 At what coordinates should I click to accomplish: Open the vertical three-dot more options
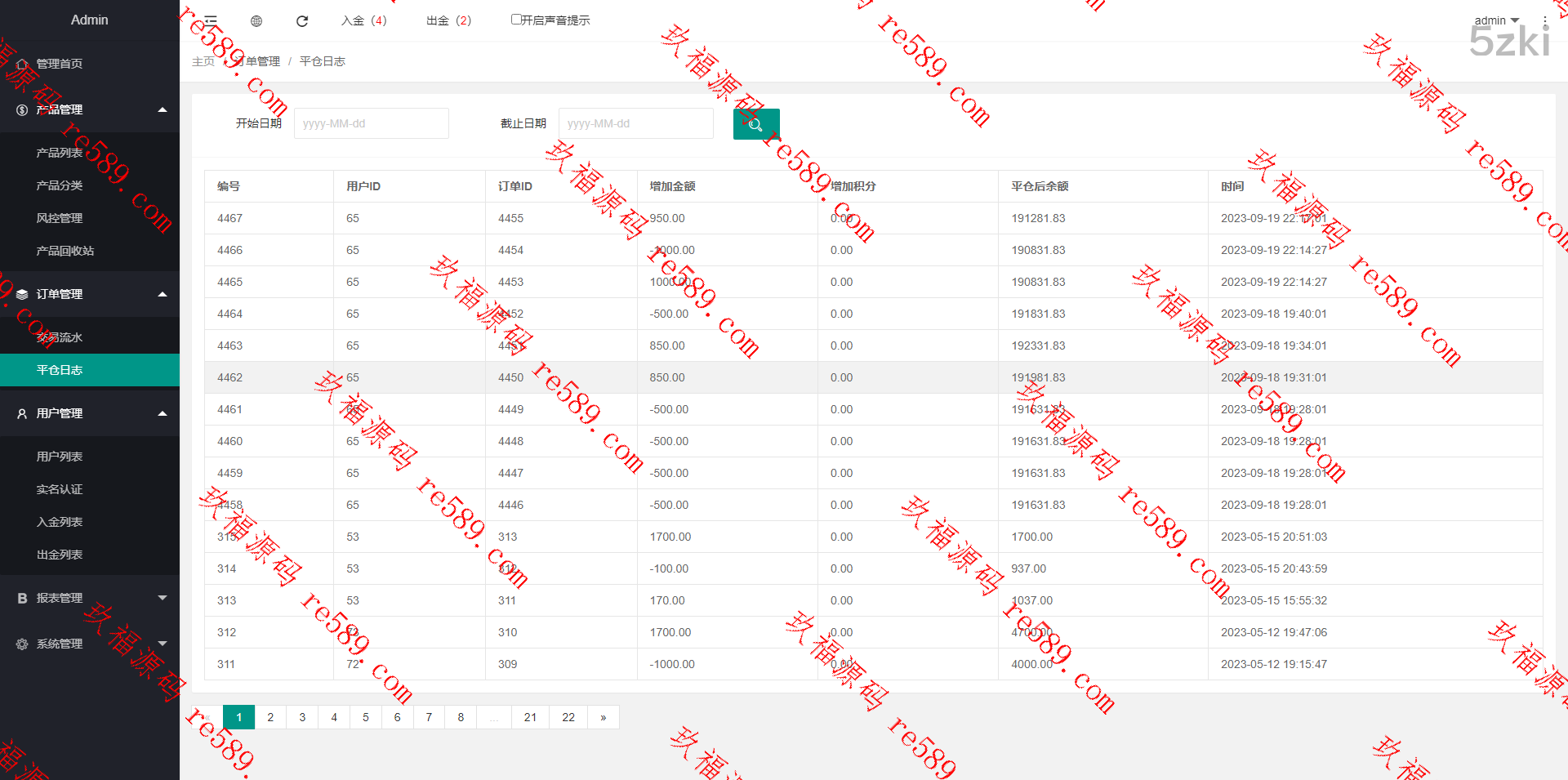click(1544, 20)
